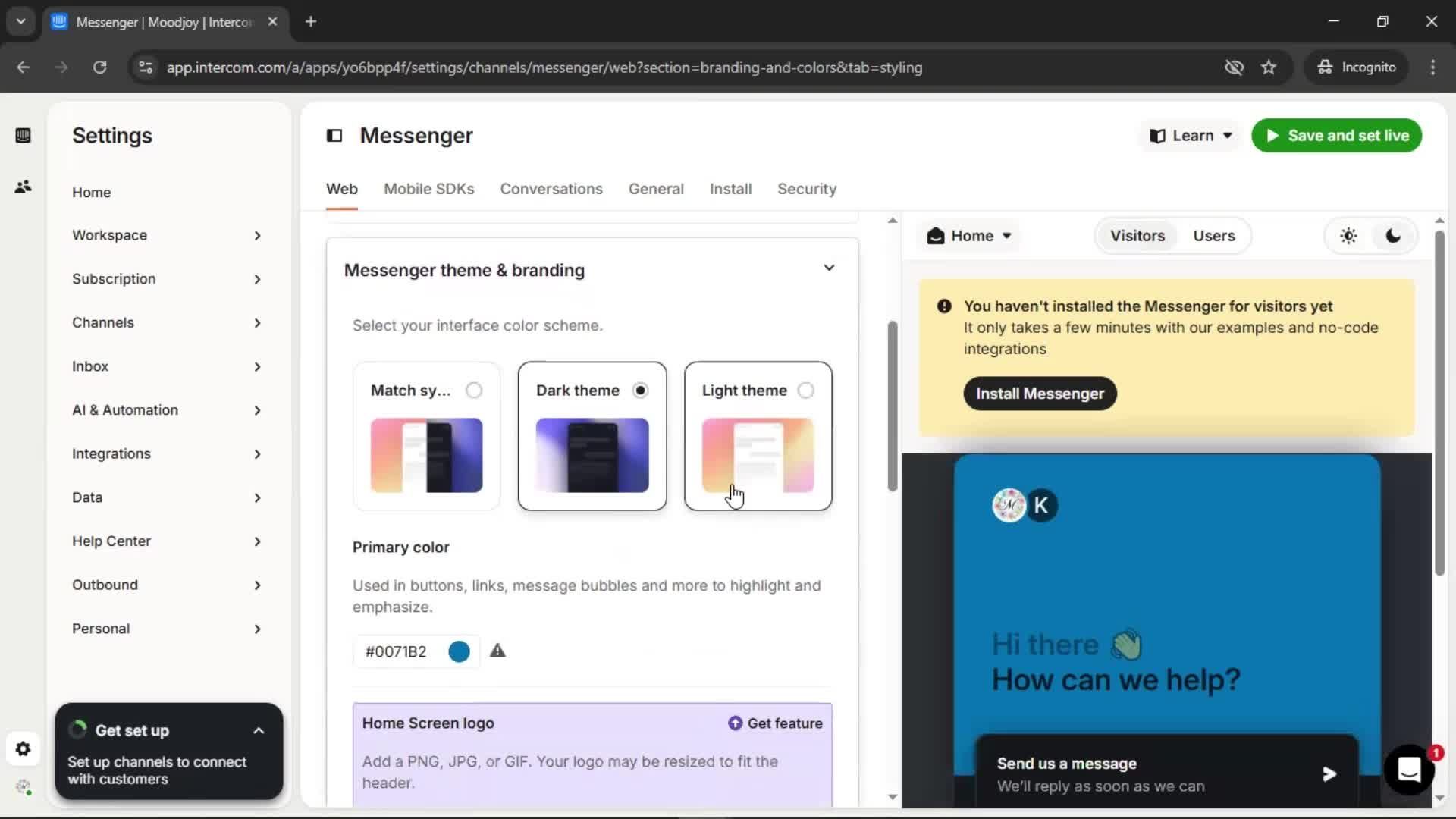Click the send arrow in Send us a message
This screenshot has width=1456, height=819.
pos(1329,774)
